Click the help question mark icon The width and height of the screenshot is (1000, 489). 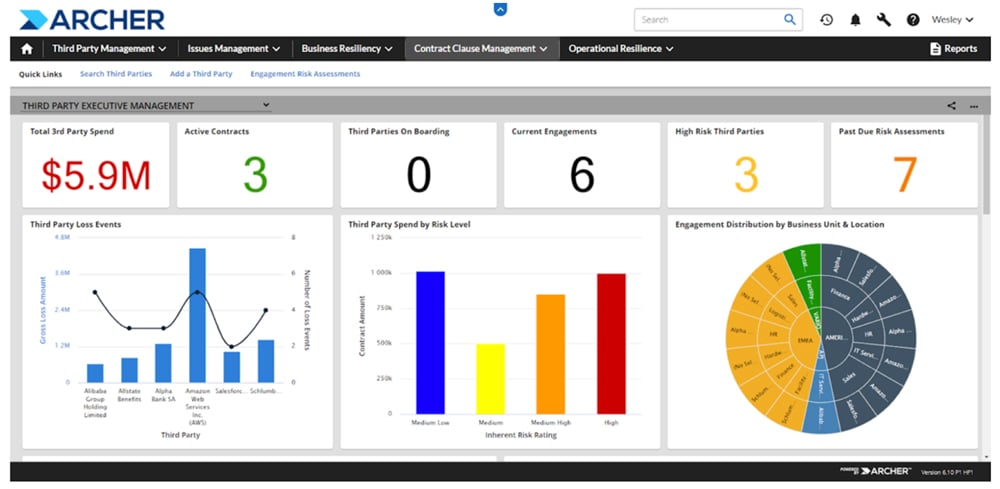click(x=912, y=20)
